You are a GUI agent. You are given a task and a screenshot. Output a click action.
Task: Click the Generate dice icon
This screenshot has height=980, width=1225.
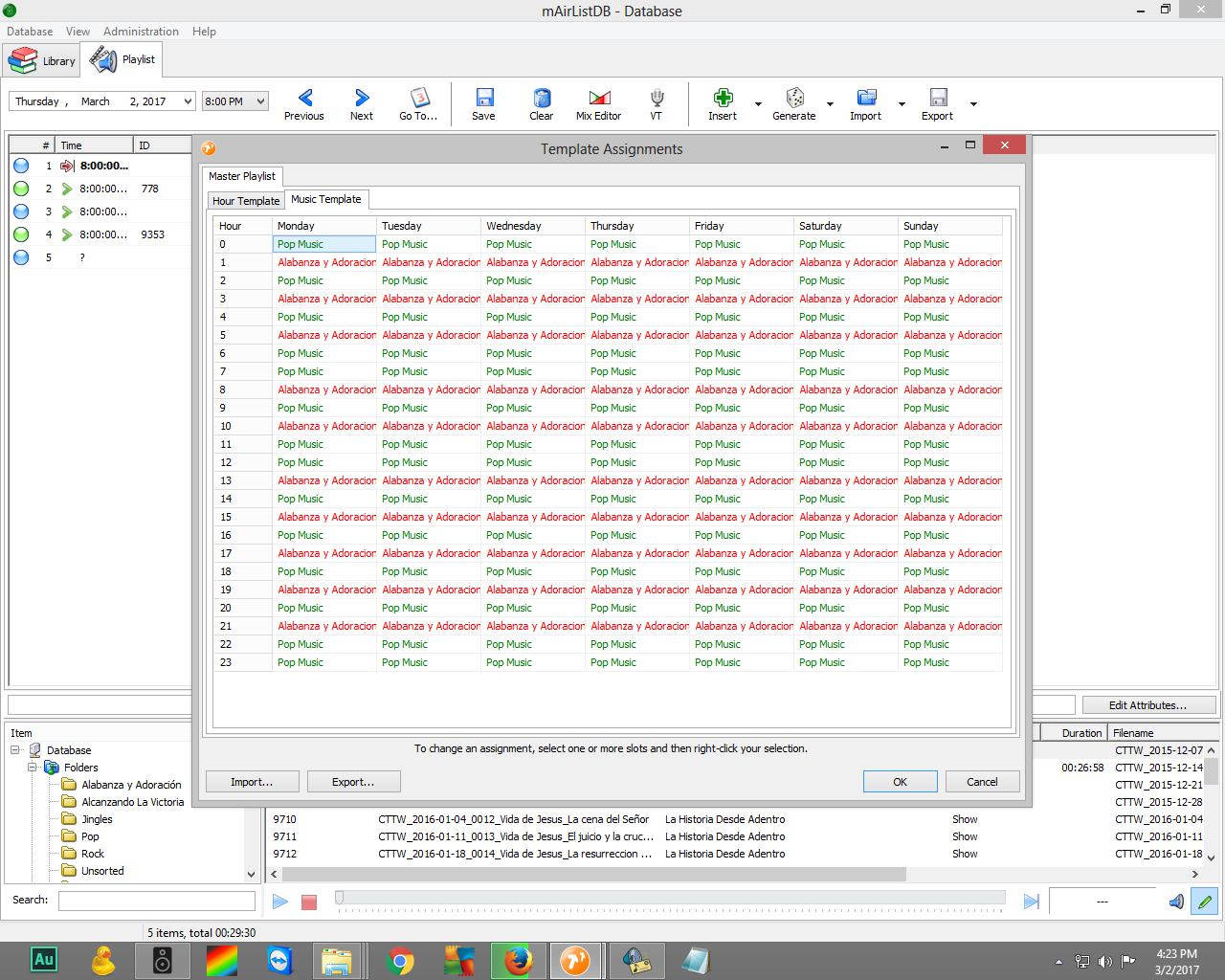click(794, 98)
